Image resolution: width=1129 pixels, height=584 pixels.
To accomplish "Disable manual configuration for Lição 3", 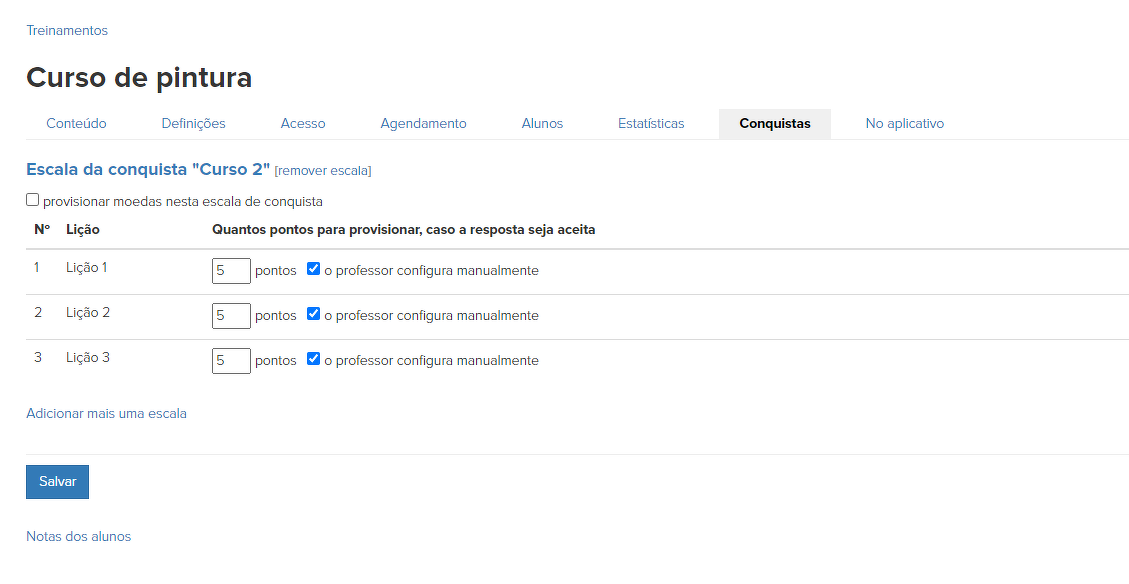I will click(314, 359).
